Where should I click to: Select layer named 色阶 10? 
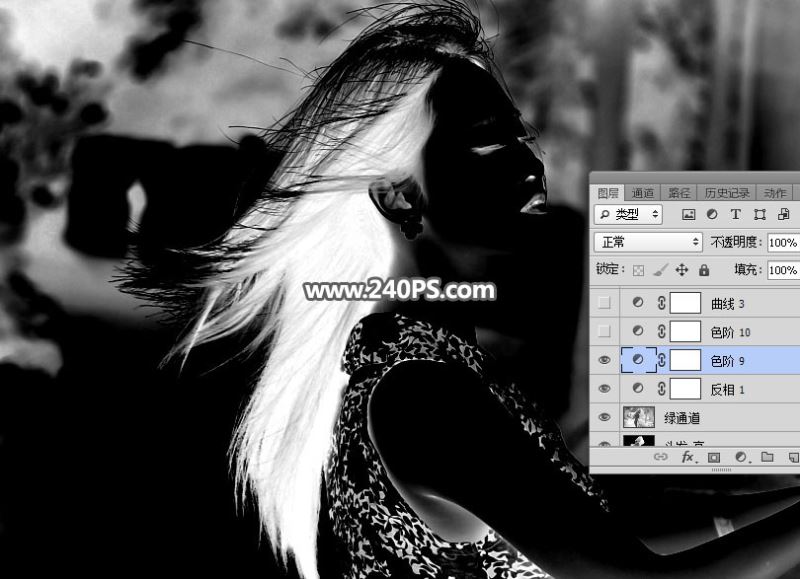click(x=730, y=333)
